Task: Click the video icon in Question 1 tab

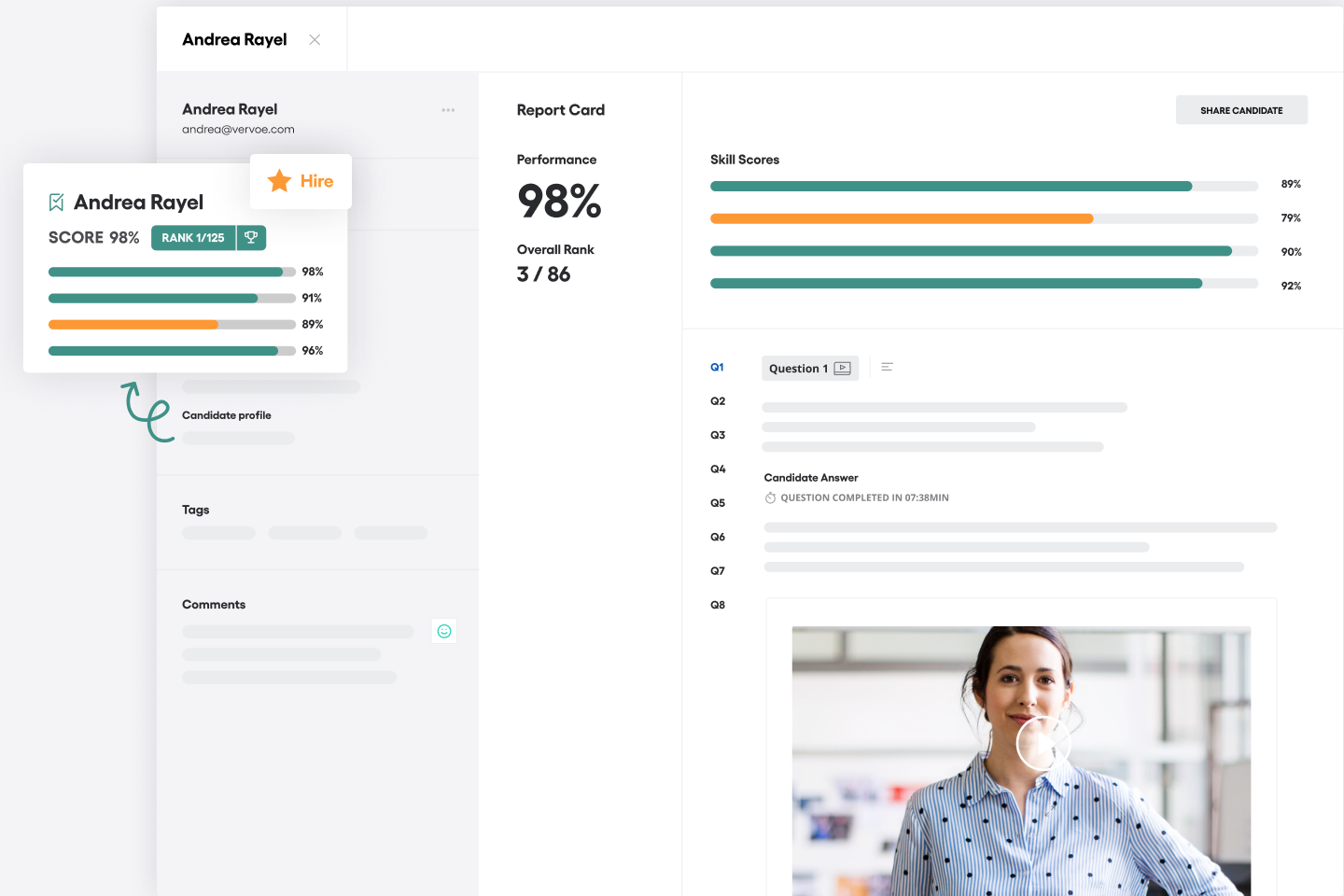Action: pos(842,369)
